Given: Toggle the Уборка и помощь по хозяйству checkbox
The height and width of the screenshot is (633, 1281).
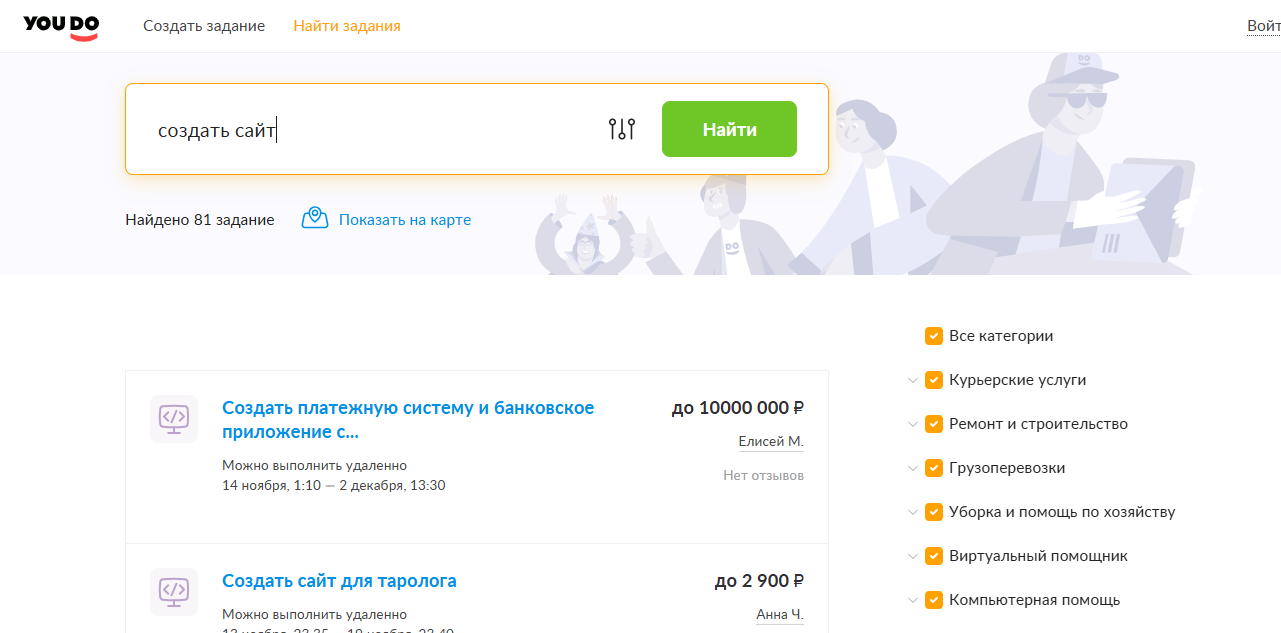Looking at the screenshot, I should [x=934, y=512].
